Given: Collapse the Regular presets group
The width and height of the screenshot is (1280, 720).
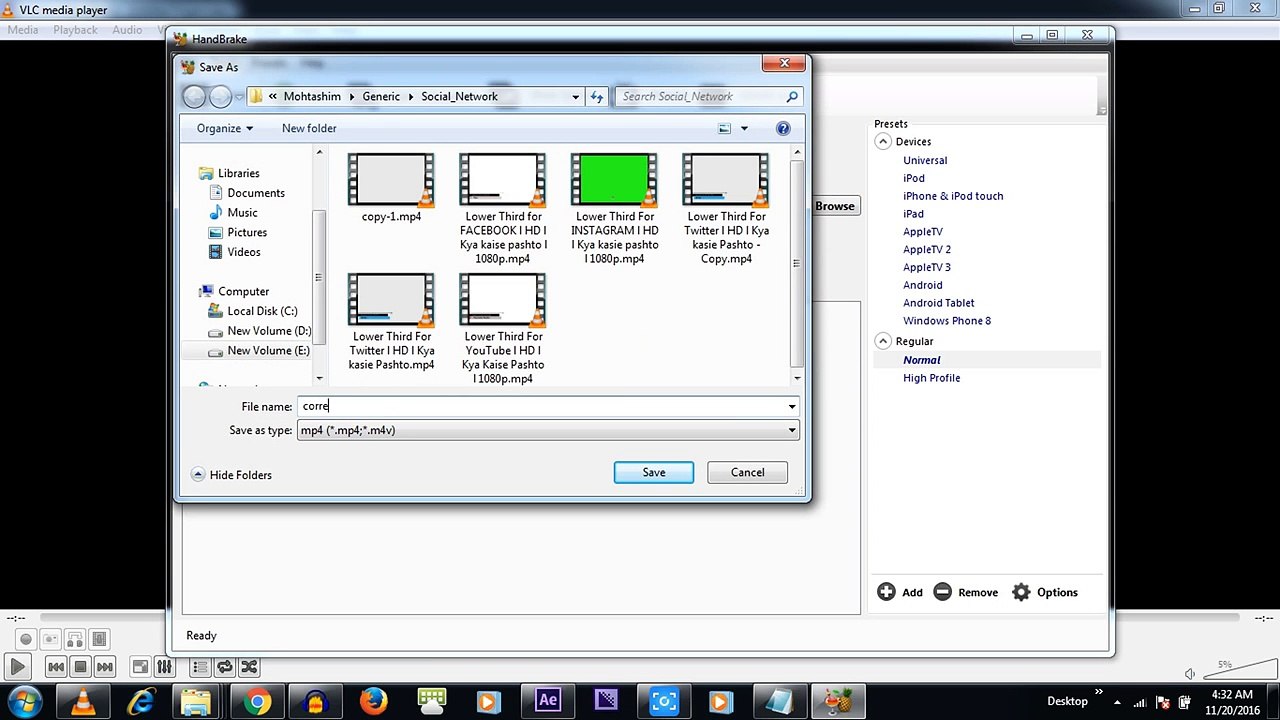Looking at the screenshot, I should click(x=883, y=341).
